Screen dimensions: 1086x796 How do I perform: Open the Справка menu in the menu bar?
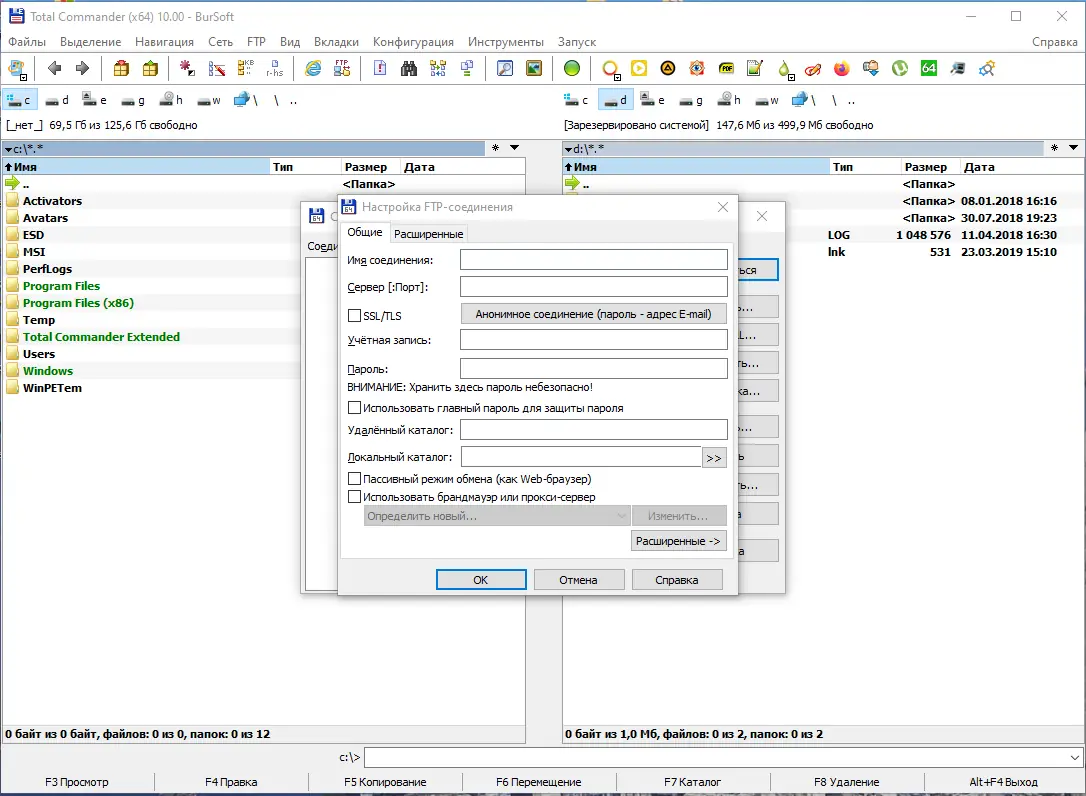pos(1054,42)
